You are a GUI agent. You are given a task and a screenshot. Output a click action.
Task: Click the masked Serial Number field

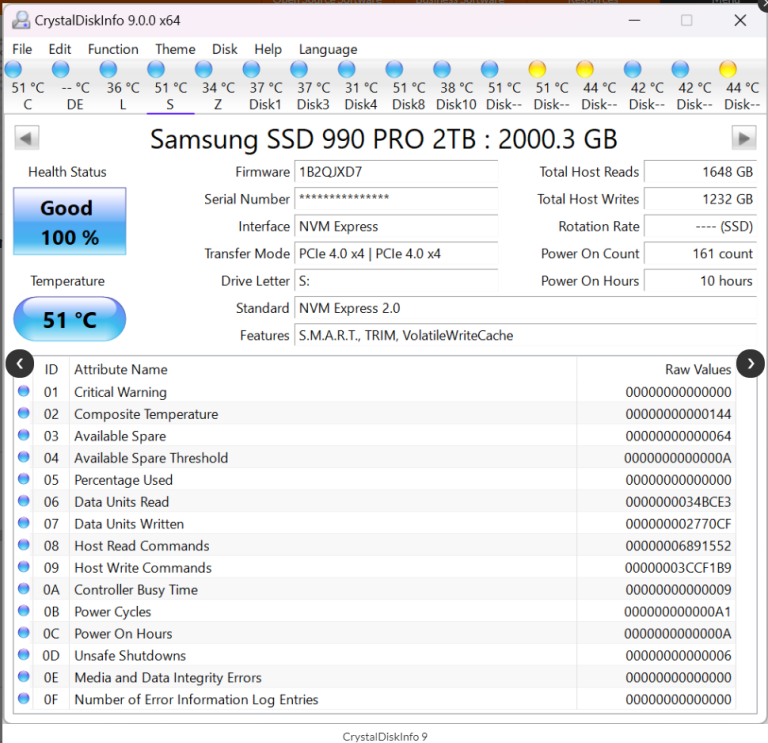[x=396, y=199]
